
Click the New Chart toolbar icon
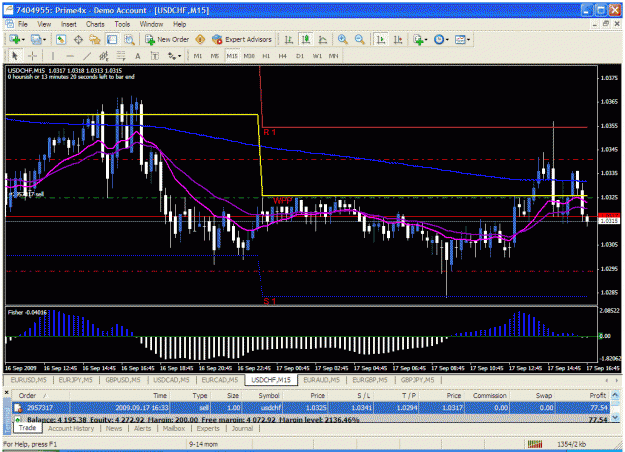point(15,39)
